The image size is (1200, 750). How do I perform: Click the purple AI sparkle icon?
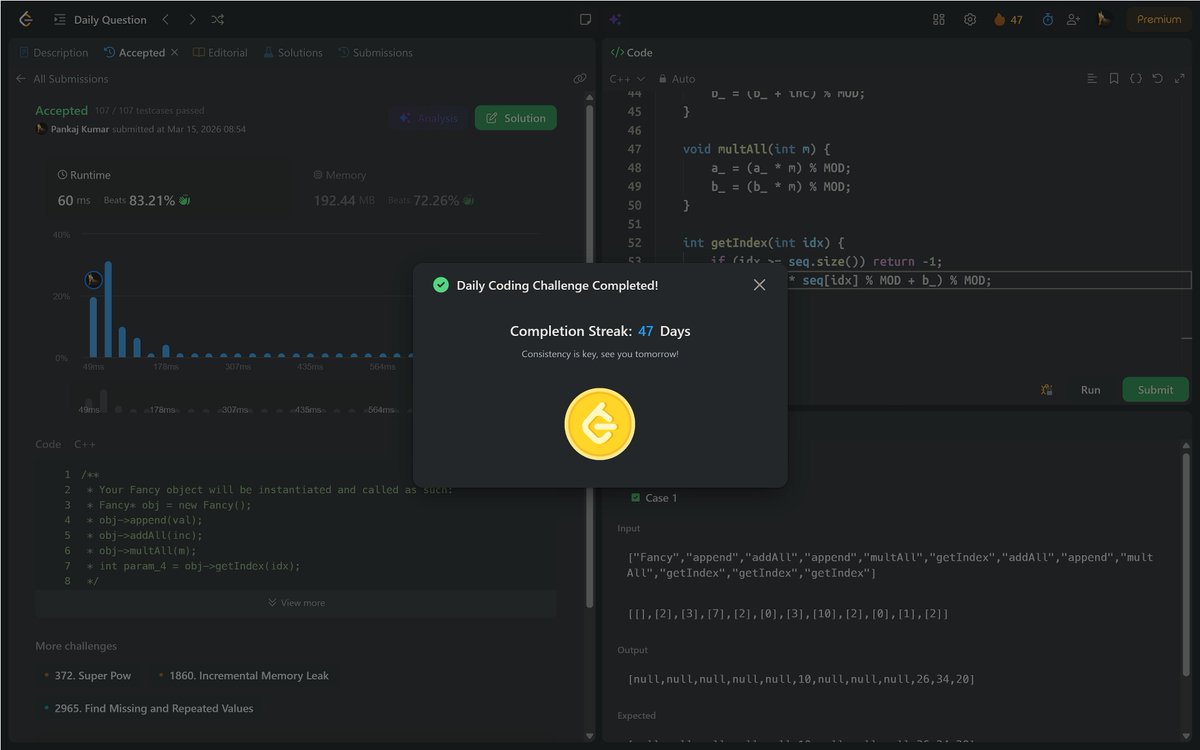pos(615,19)
